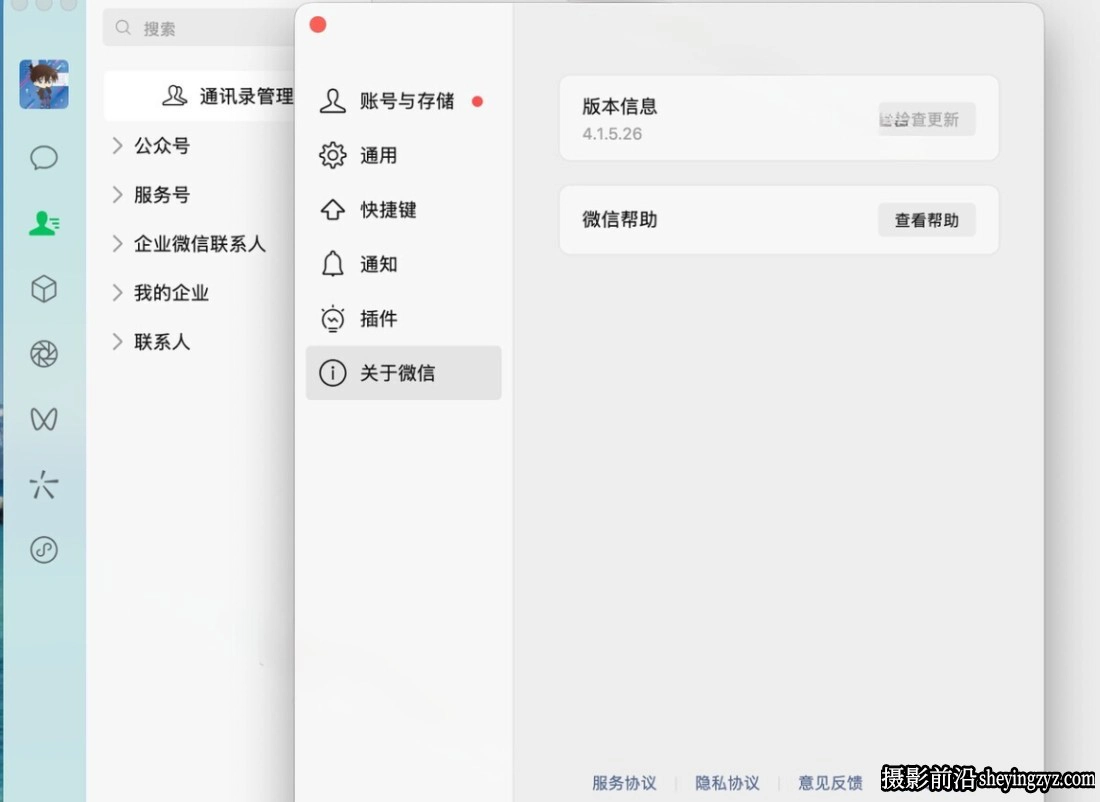Expand the 我的企业 group
This screenshot has height=802, width=1100.
(117, 293)
